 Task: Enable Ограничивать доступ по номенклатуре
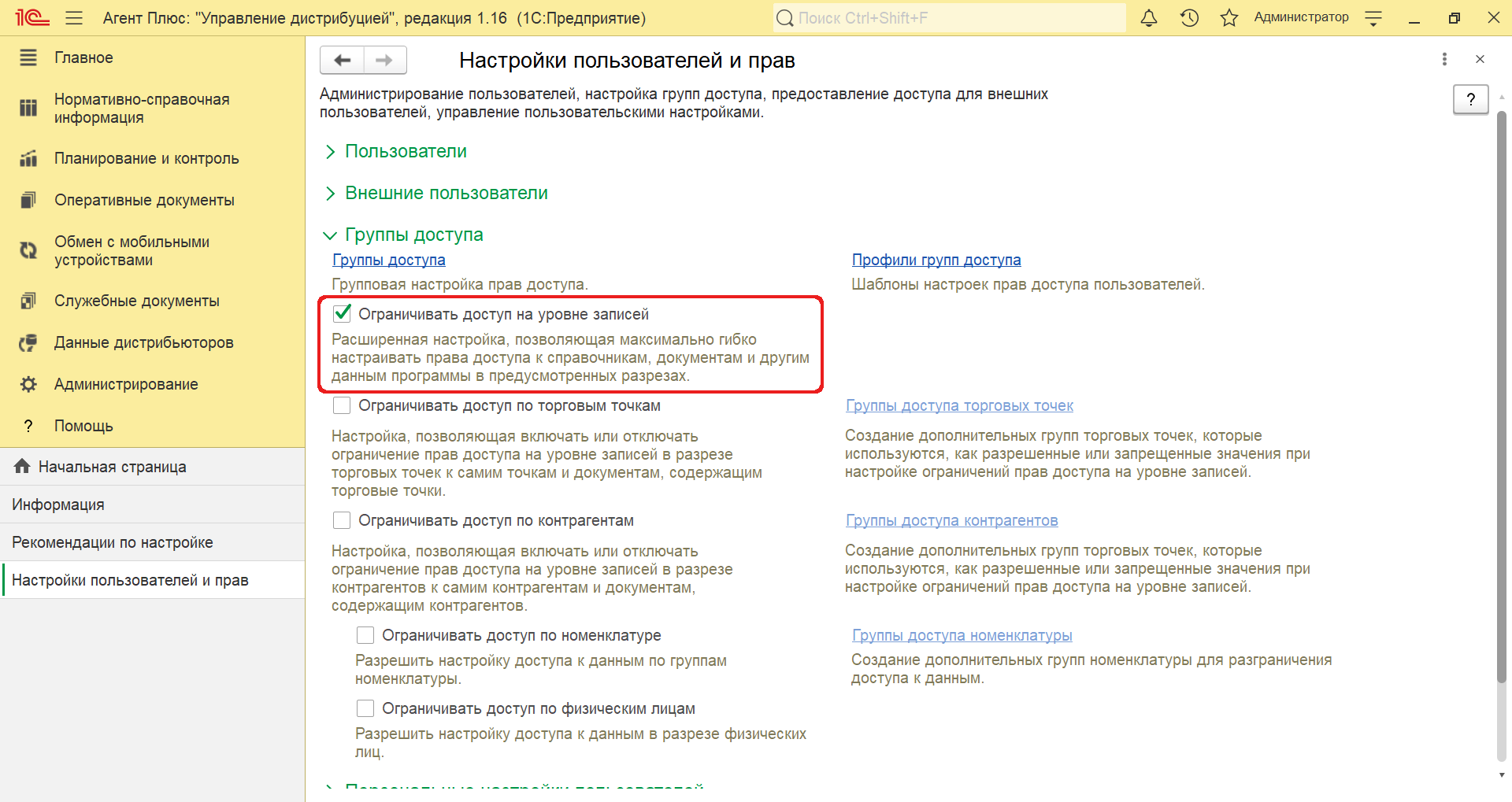[x=365, y=635]
